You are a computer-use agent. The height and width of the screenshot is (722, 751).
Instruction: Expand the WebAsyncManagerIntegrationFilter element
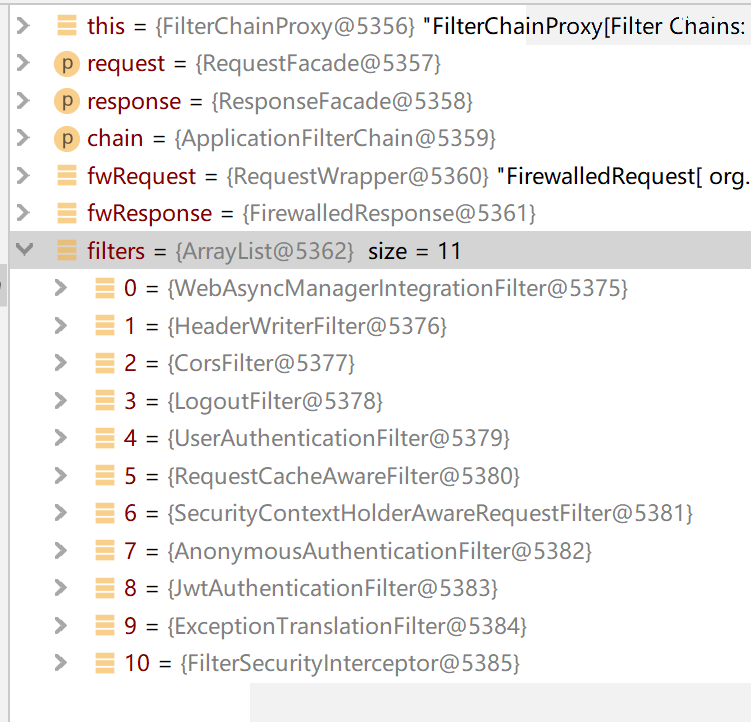pyautogui.click(x=61, y=288)
